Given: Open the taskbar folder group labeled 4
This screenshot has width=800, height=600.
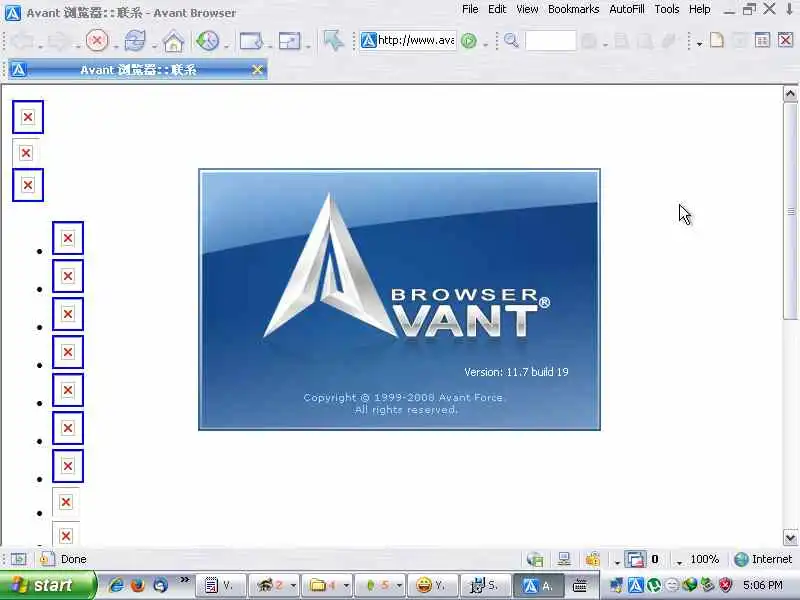Looking at the screenshot, I should (x=327, y=586).
